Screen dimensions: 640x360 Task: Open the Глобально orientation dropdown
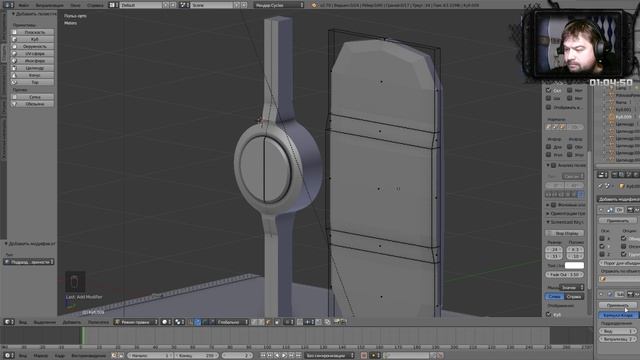[232, 322]
